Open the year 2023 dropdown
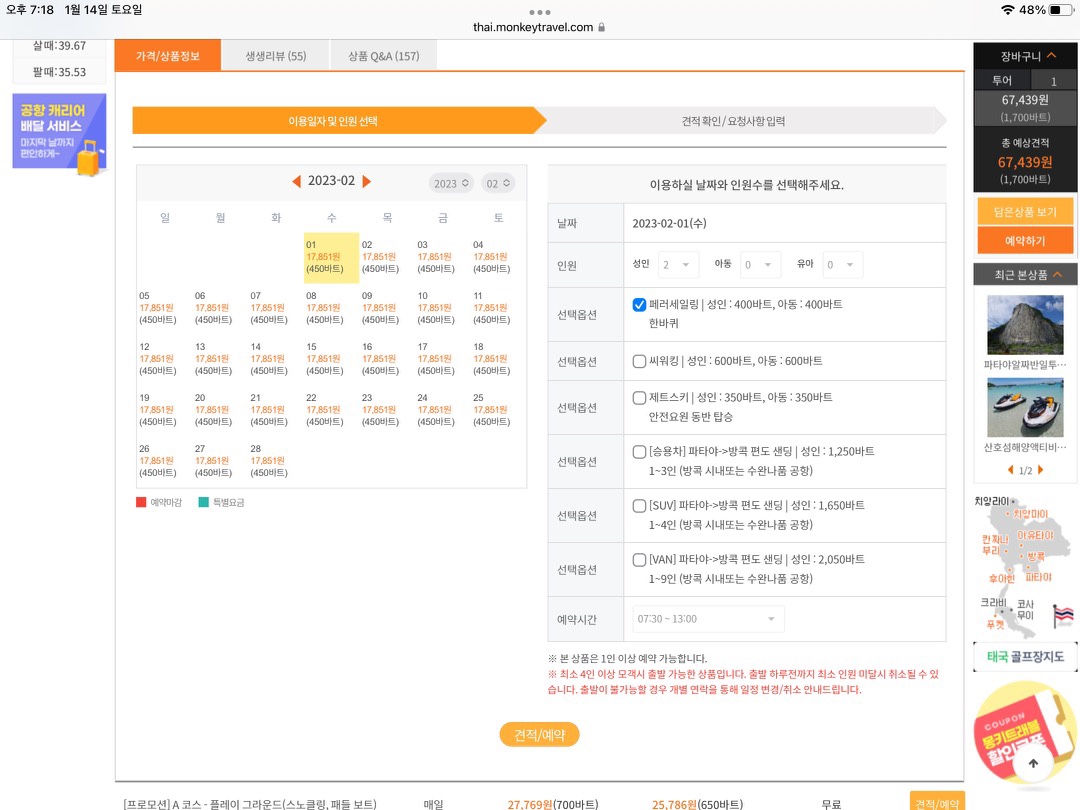This screenshot has height=810, width=1080. (x=451, y=183)
